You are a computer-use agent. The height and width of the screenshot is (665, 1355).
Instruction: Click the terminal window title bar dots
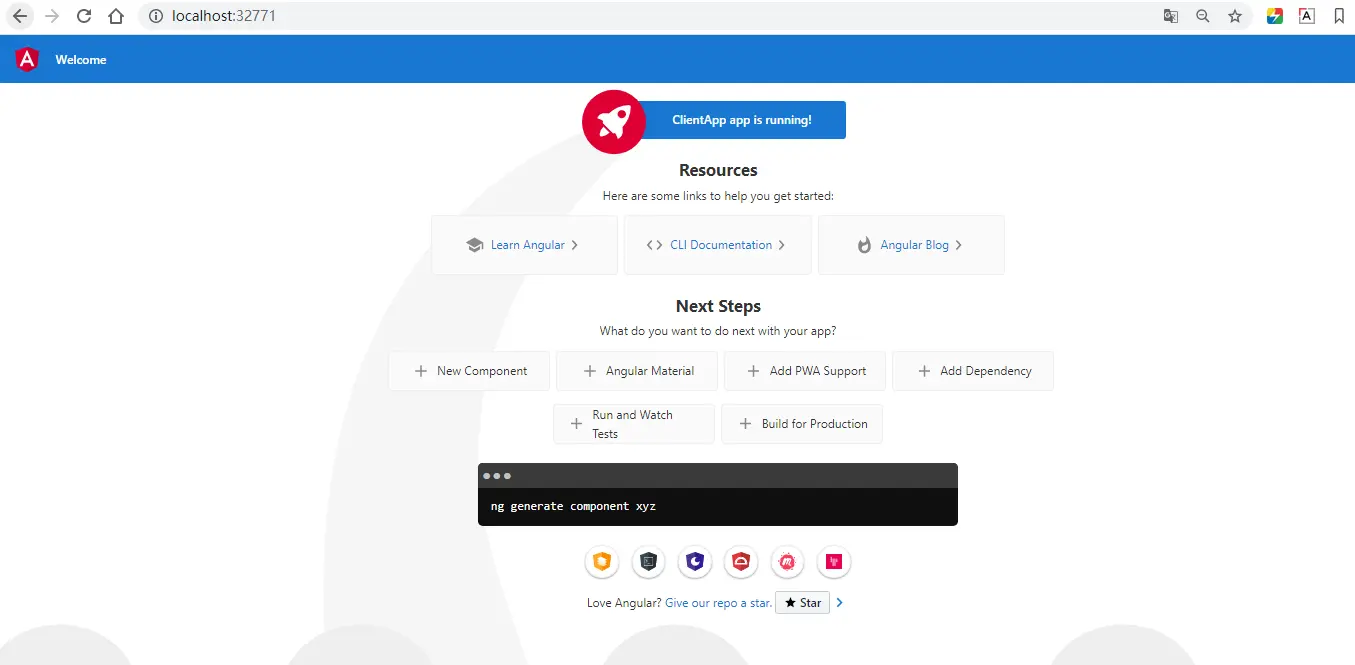point(497,476)
